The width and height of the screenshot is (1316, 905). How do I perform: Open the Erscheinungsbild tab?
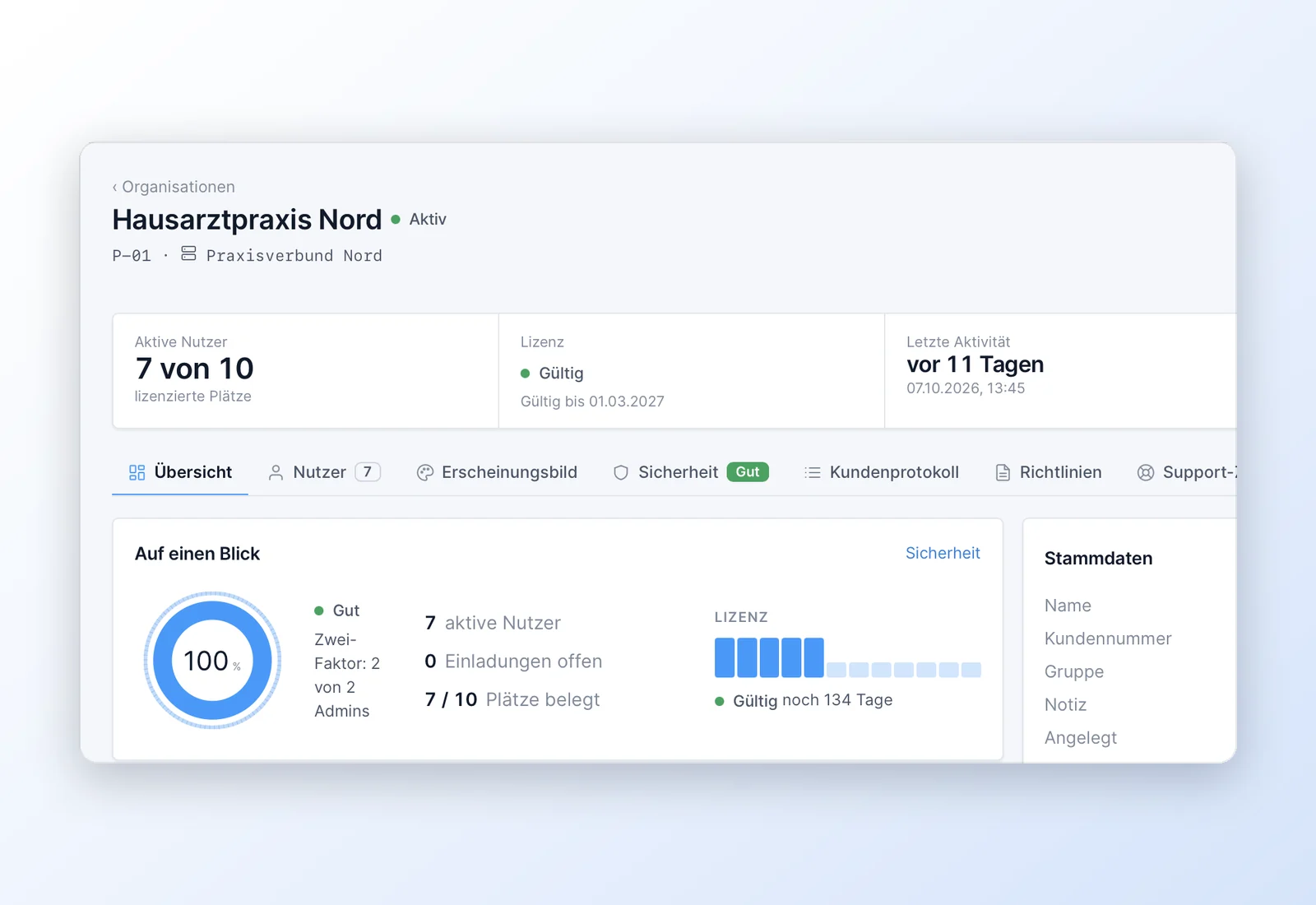coord(497,472)
